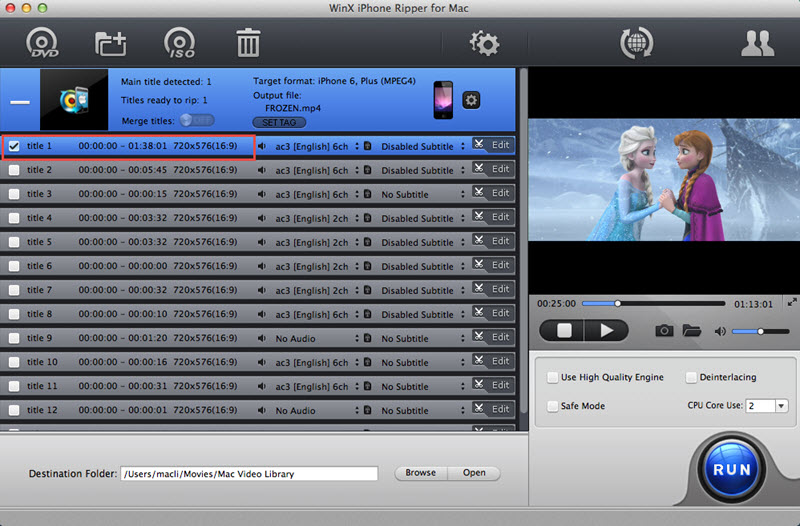Open the subtitle dropdown for title 6
800x526 pixels.
(423, 266)
